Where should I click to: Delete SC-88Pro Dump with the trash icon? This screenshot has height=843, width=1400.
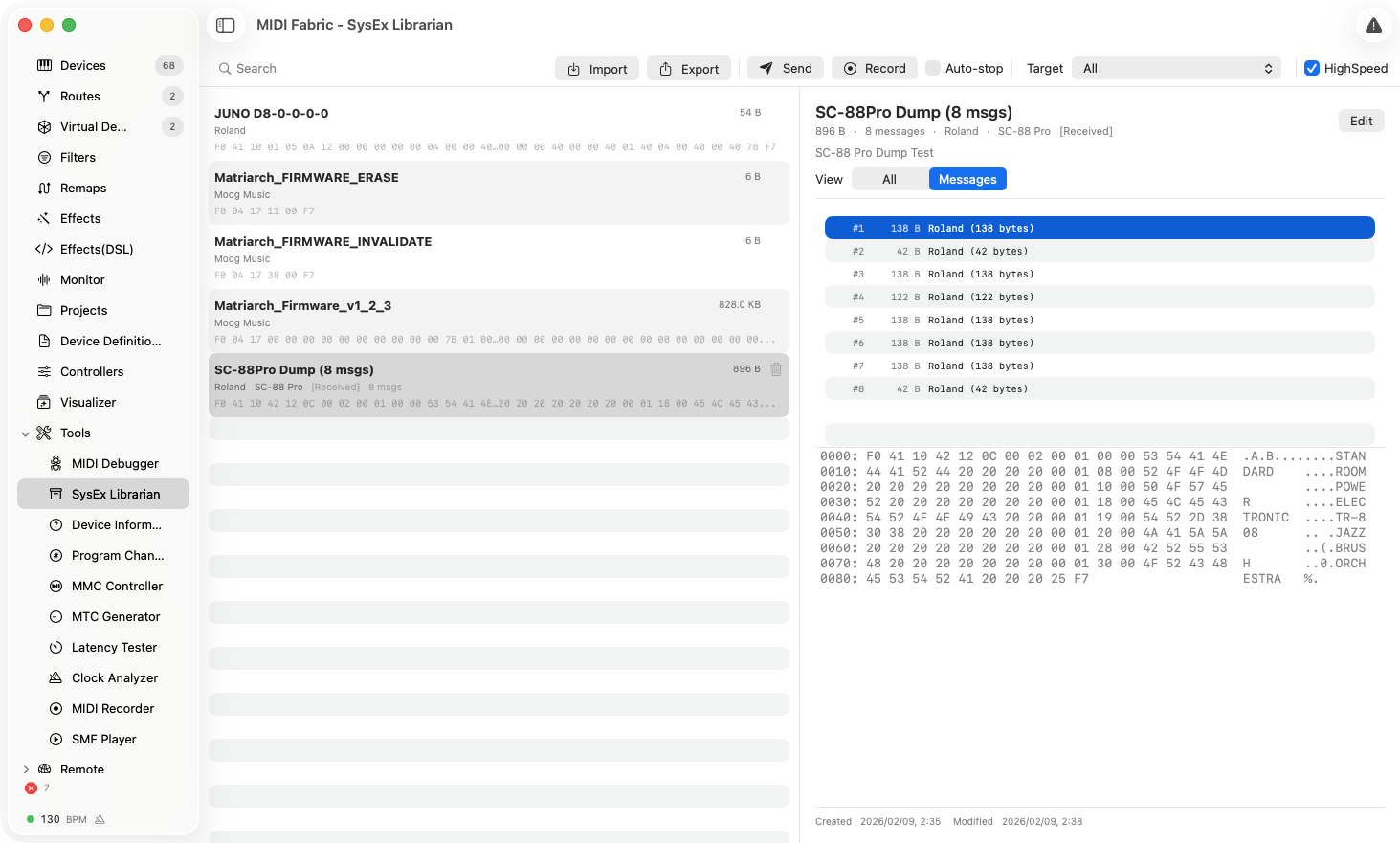(x=776, y=369)
